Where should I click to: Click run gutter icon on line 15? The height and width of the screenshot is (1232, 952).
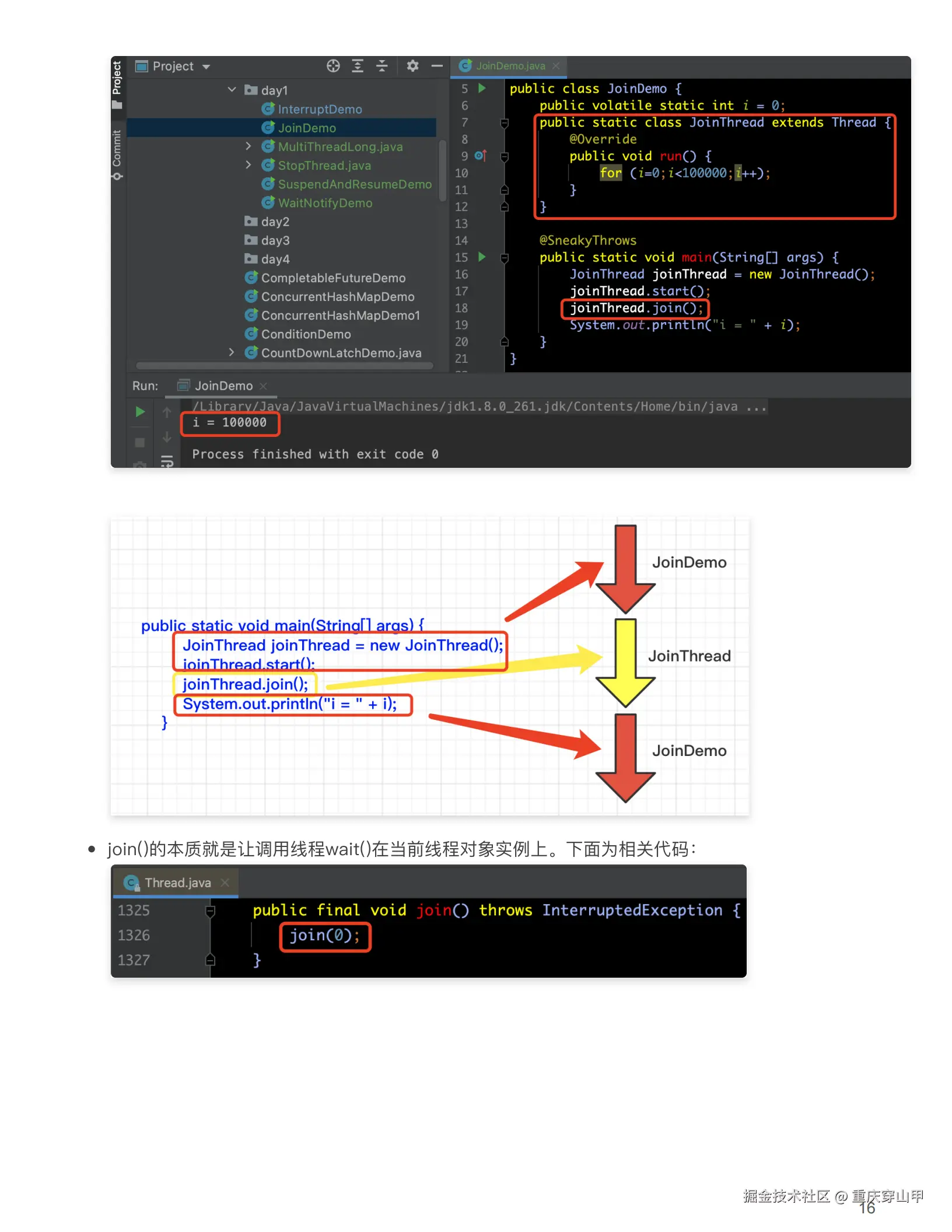coord(482,257)
